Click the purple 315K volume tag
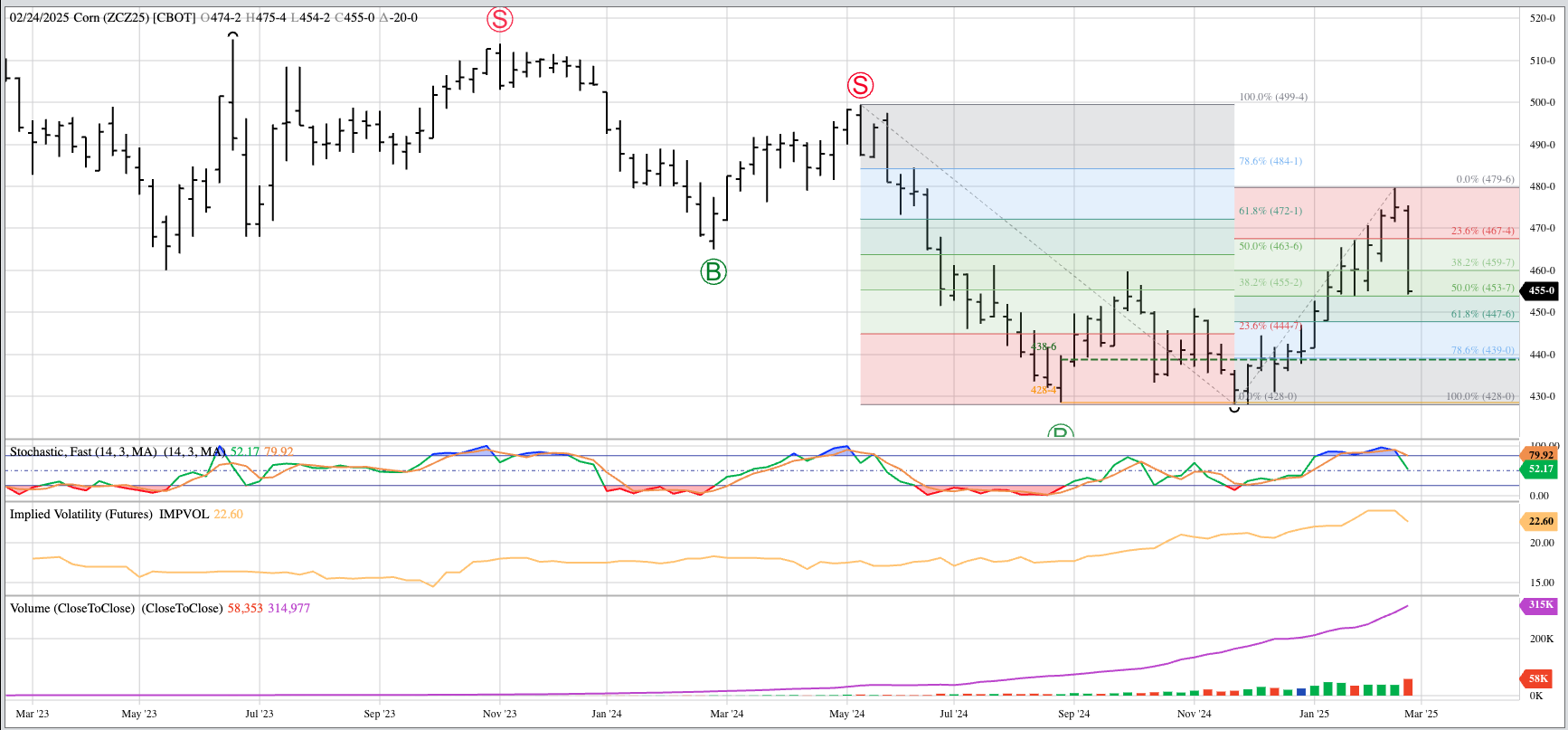The width and height of the screenshot is (1568, 730). [x=1540, y=605]
